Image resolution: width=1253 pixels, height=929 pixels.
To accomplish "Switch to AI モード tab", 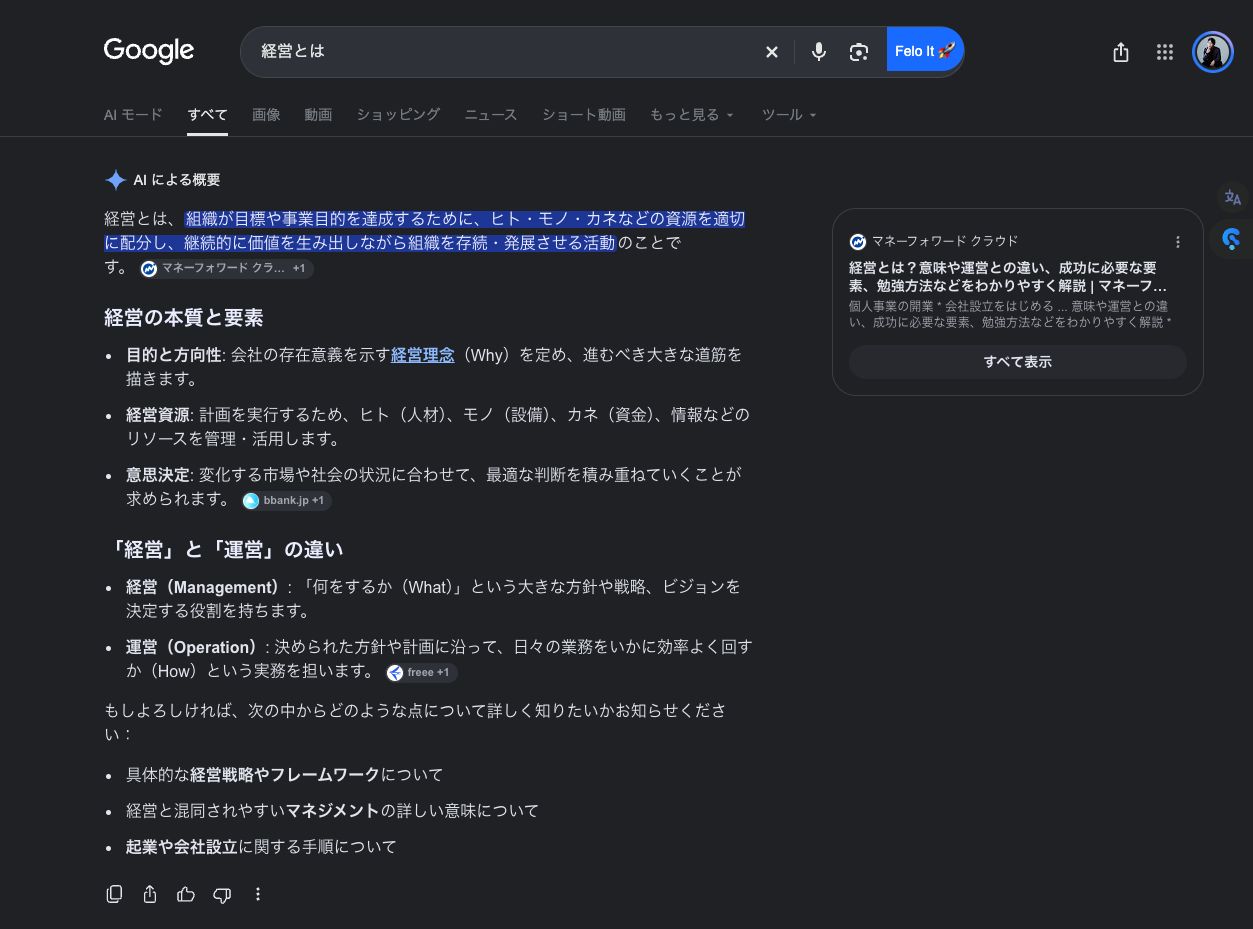I will click(133, 115).
